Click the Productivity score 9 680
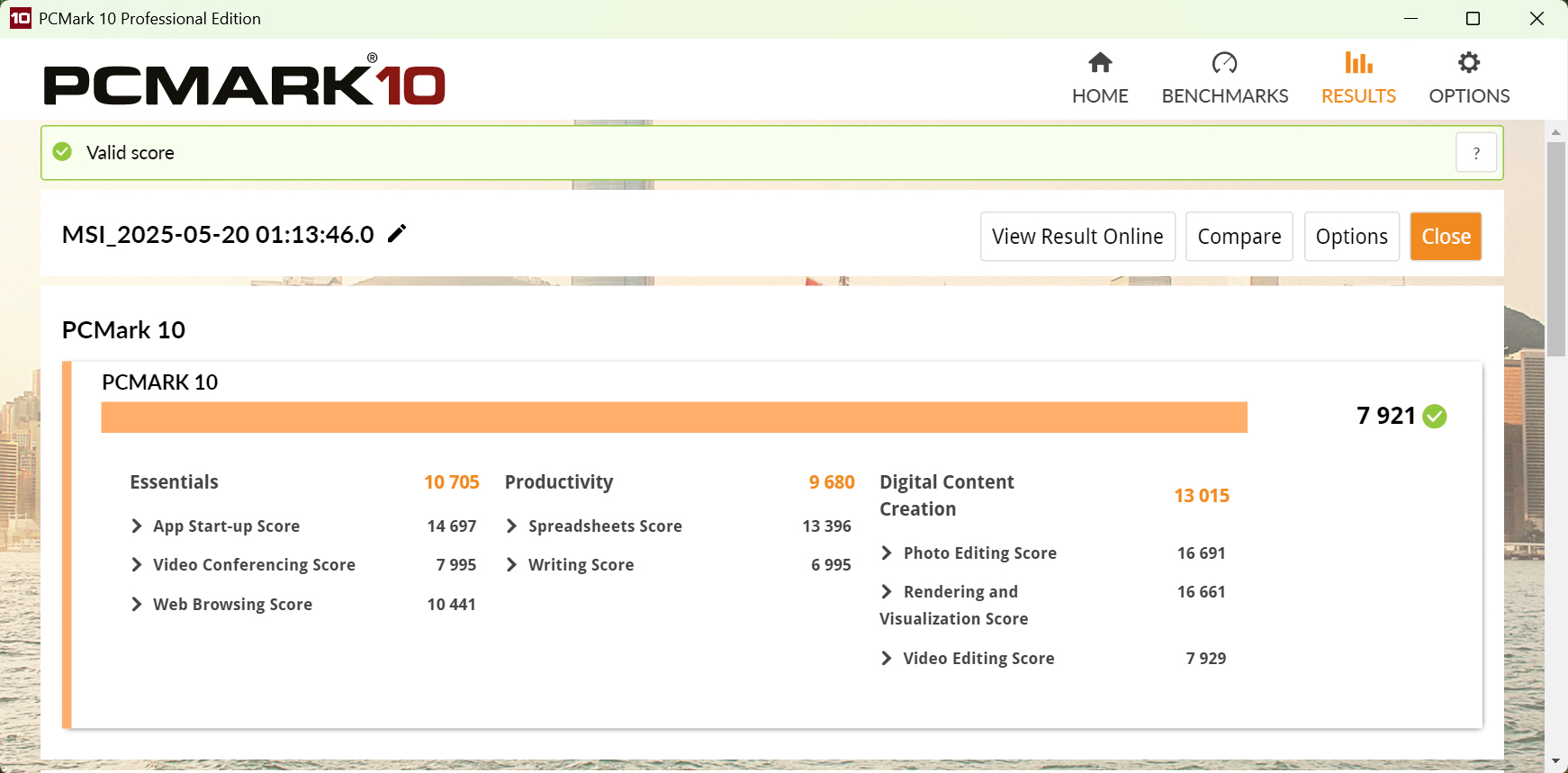This screenshot has height=773, width=1568. coord(832,482)
